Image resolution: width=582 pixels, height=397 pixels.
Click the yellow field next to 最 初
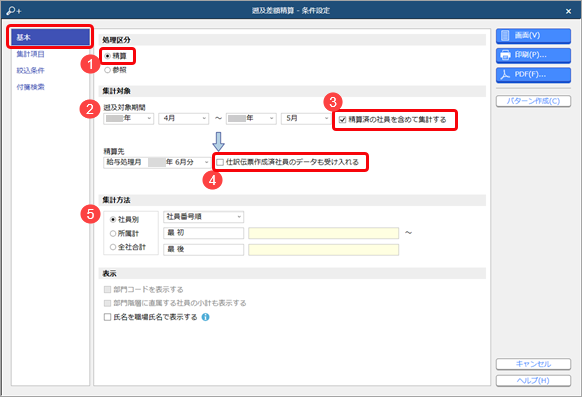pos(324,233)
